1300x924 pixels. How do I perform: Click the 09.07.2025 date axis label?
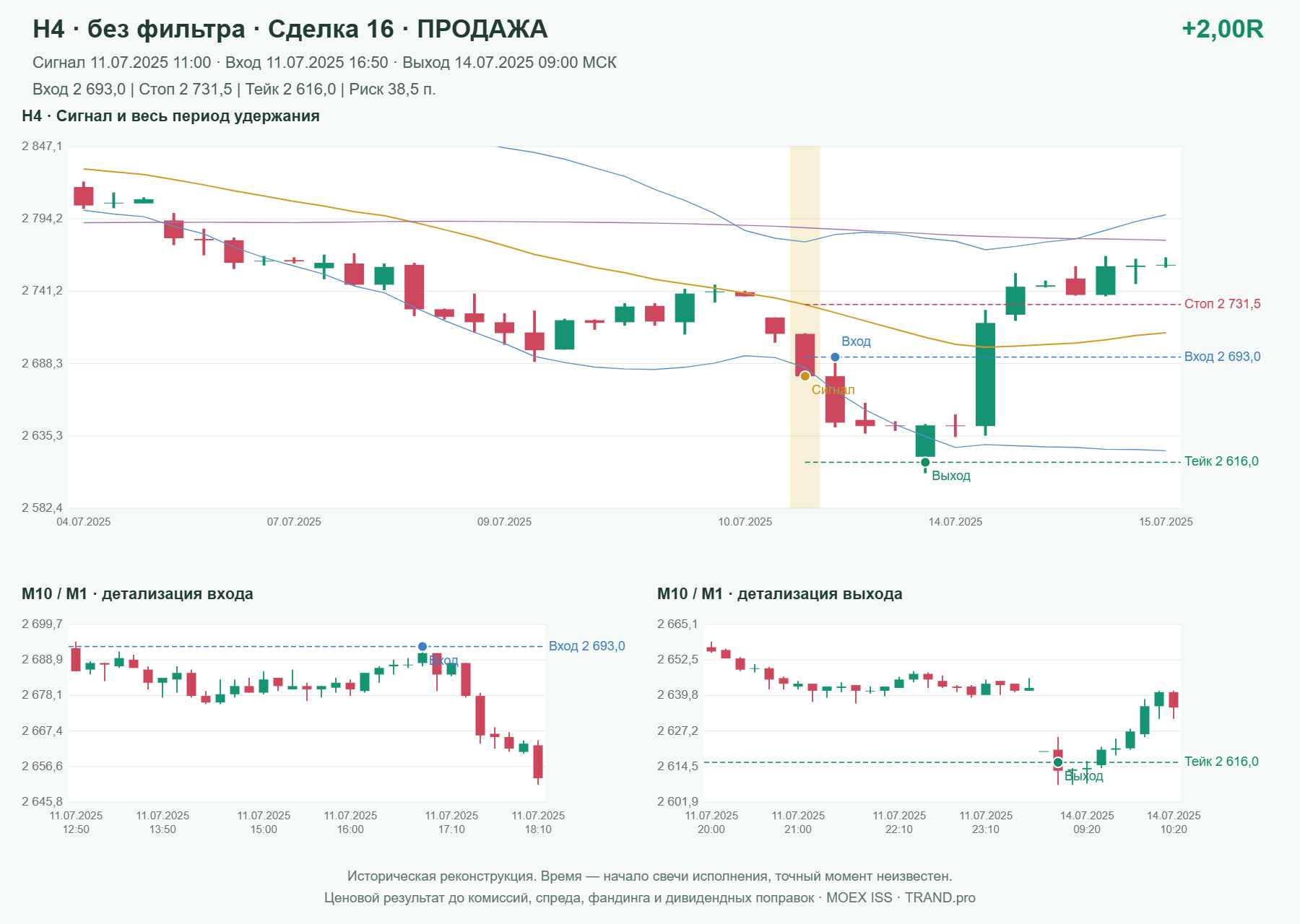tap(504, 522)
